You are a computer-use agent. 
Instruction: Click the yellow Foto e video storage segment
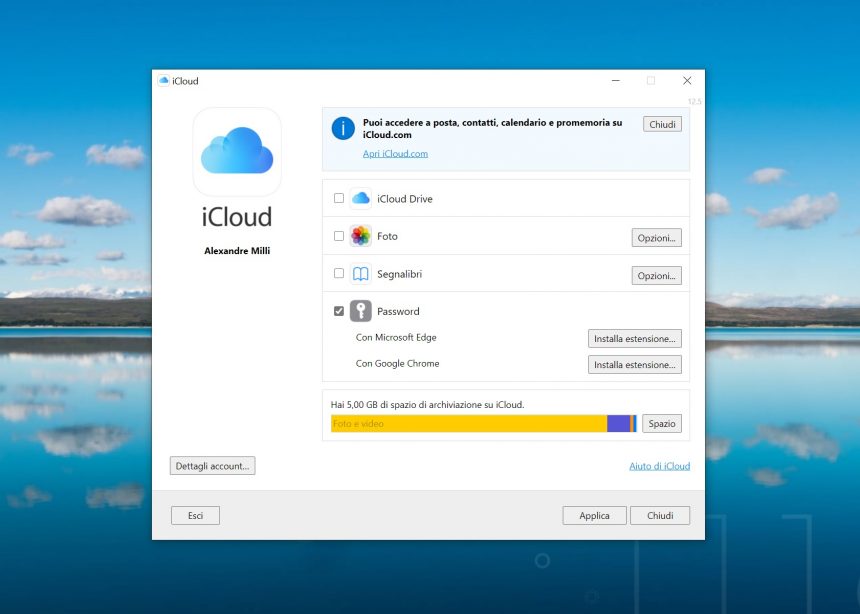[469, 424]
